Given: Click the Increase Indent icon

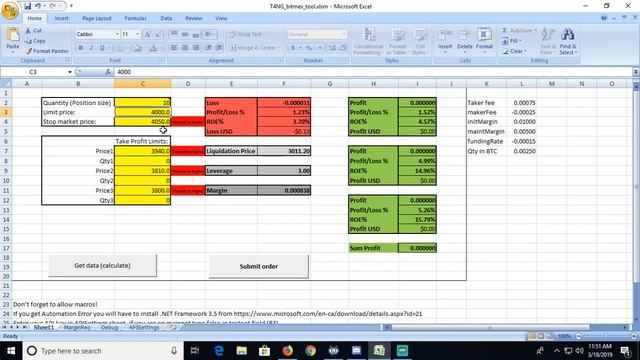Looking at the screenshot, I should (219, 48).
